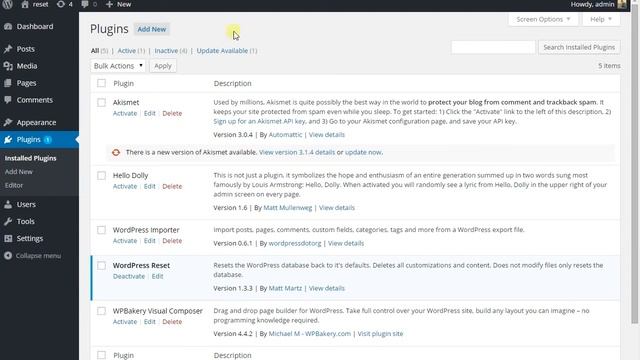Click Search Installed Plugins button
This screenshot has height=360, width=640.
pyautogui.click(x=579, y=47)
